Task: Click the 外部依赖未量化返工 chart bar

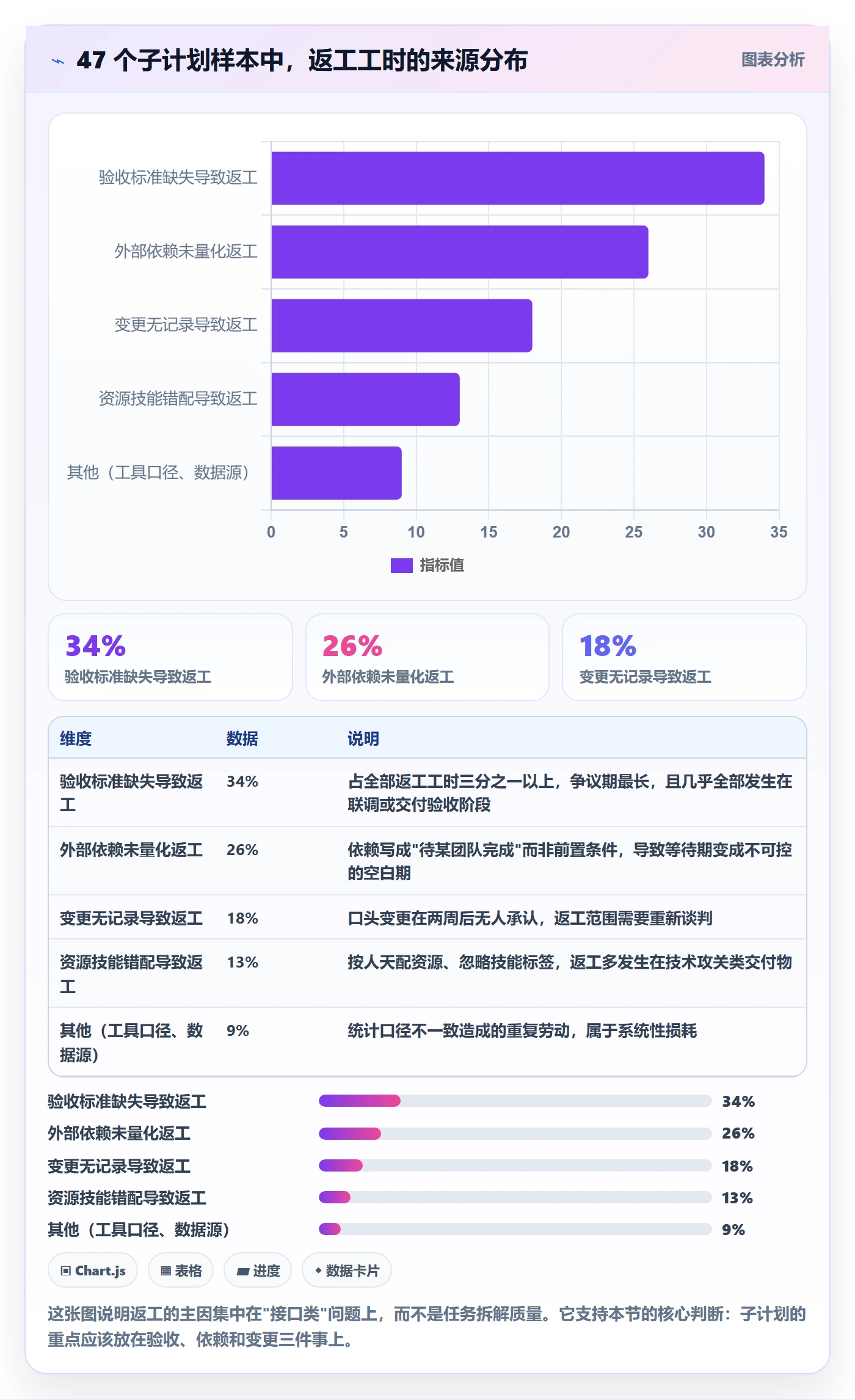Action: [460, 252]
